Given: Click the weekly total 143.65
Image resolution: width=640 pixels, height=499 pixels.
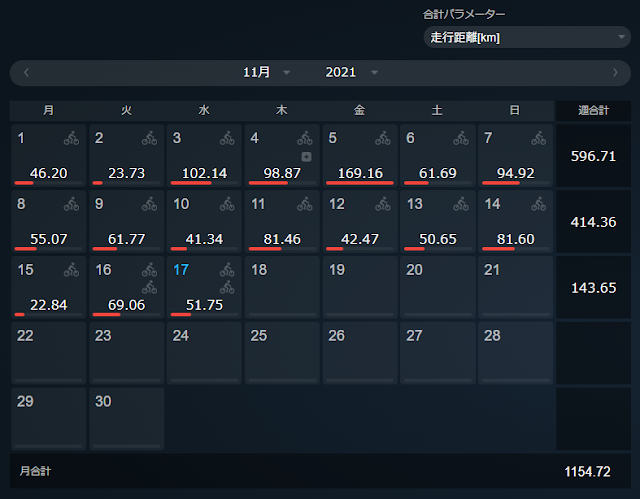Looking at the screenshot, I should click(x=593, y=288).
